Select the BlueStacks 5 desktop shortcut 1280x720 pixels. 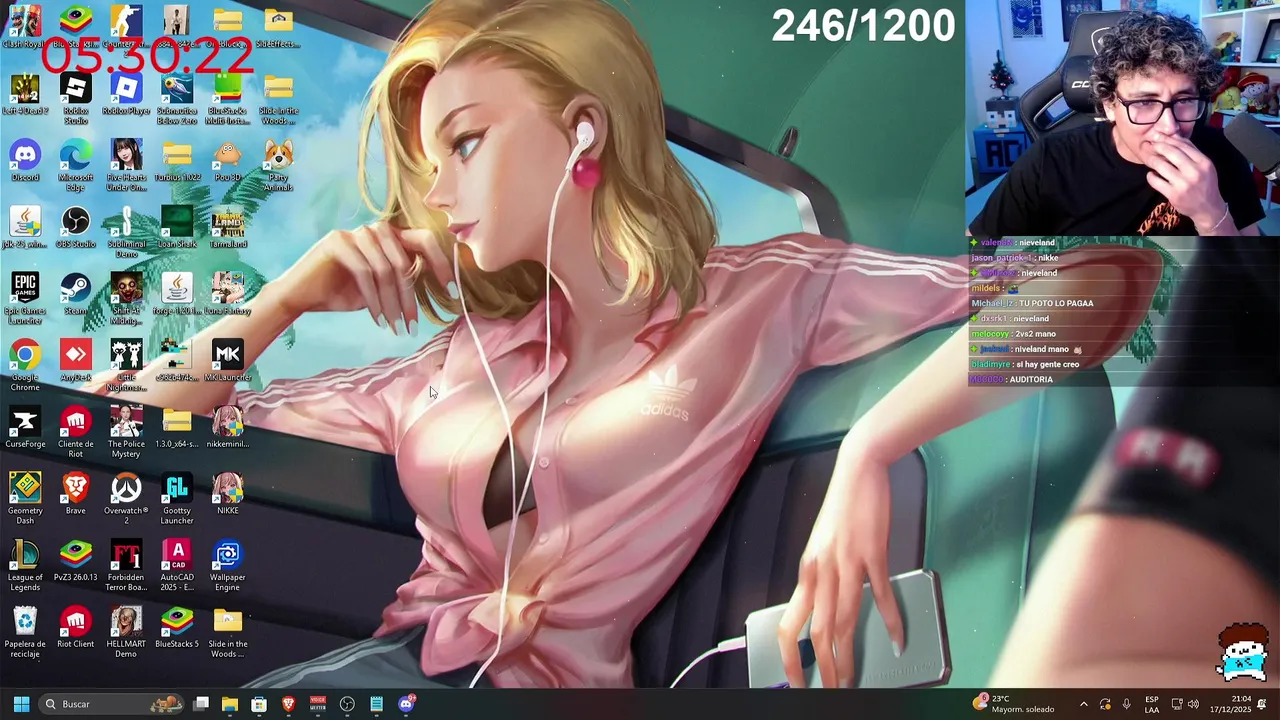[177, 628]
